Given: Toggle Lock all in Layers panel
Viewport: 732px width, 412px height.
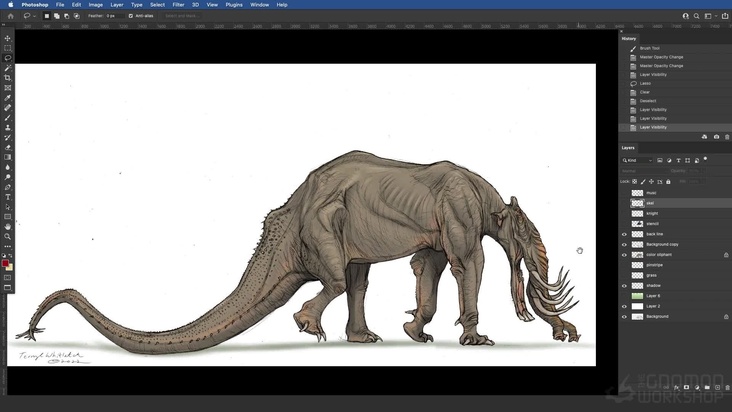Looking at the screenshot, I should point(668,182).
